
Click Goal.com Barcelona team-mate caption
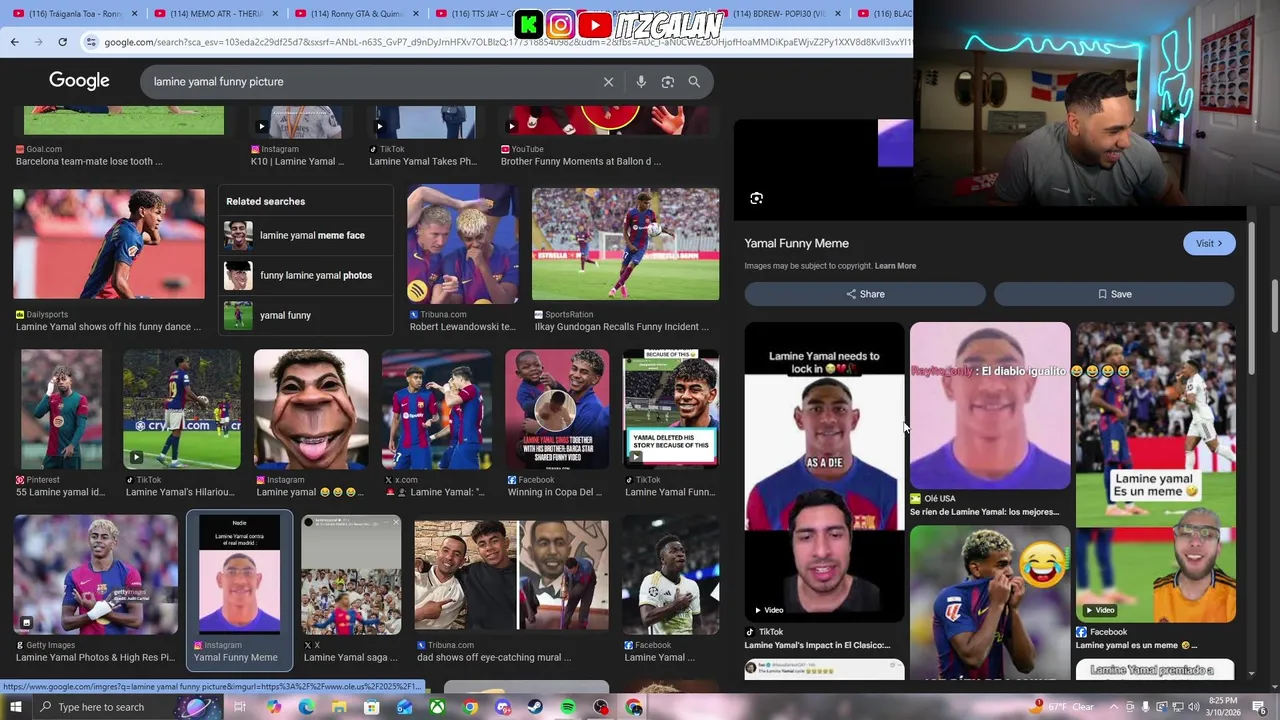point(89,161)
